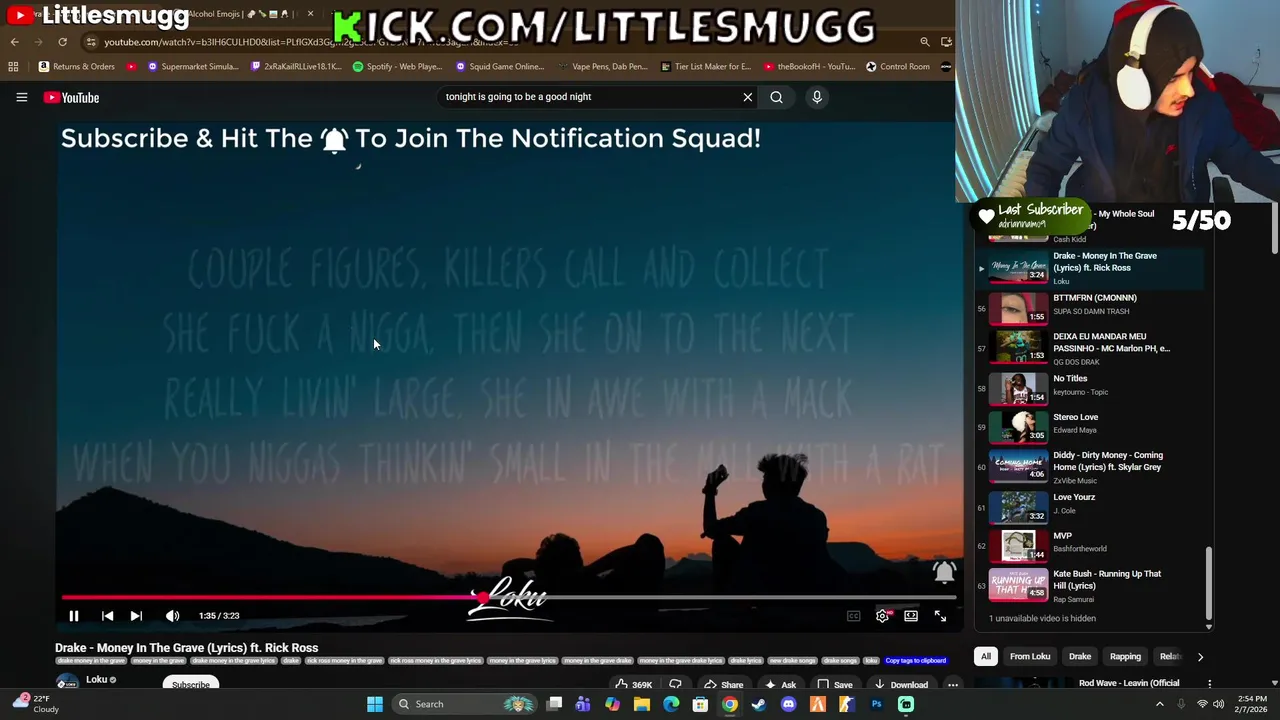Play DEIXA EU MANDAR MEU PASSINHO playlist item

tap(1090, 348)
